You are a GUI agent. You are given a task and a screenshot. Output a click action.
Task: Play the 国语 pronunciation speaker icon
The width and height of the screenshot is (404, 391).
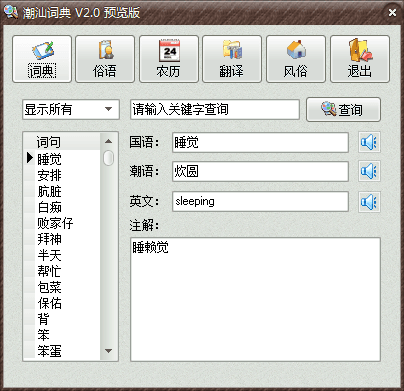pyautogui.click(x=369, y=142)
